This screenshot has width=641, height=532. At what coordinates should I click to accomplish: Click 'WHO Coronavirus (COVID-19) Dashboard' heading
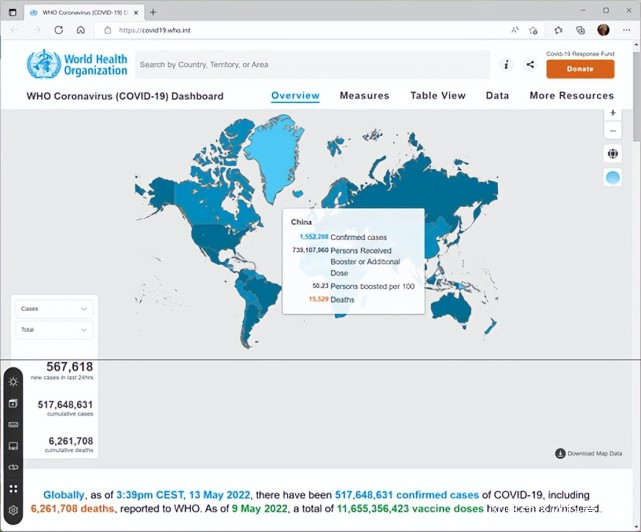click(x=125, y=96)
